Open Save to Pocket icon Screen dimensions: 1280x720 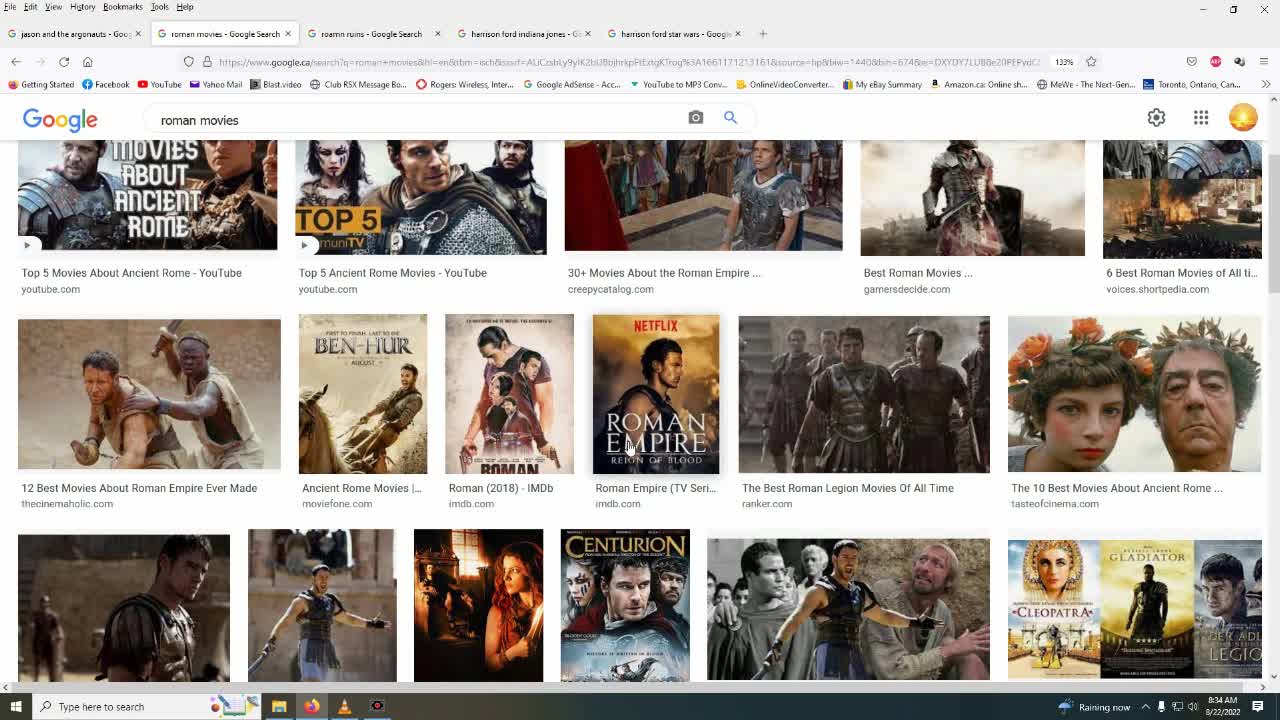point(1191,62)
